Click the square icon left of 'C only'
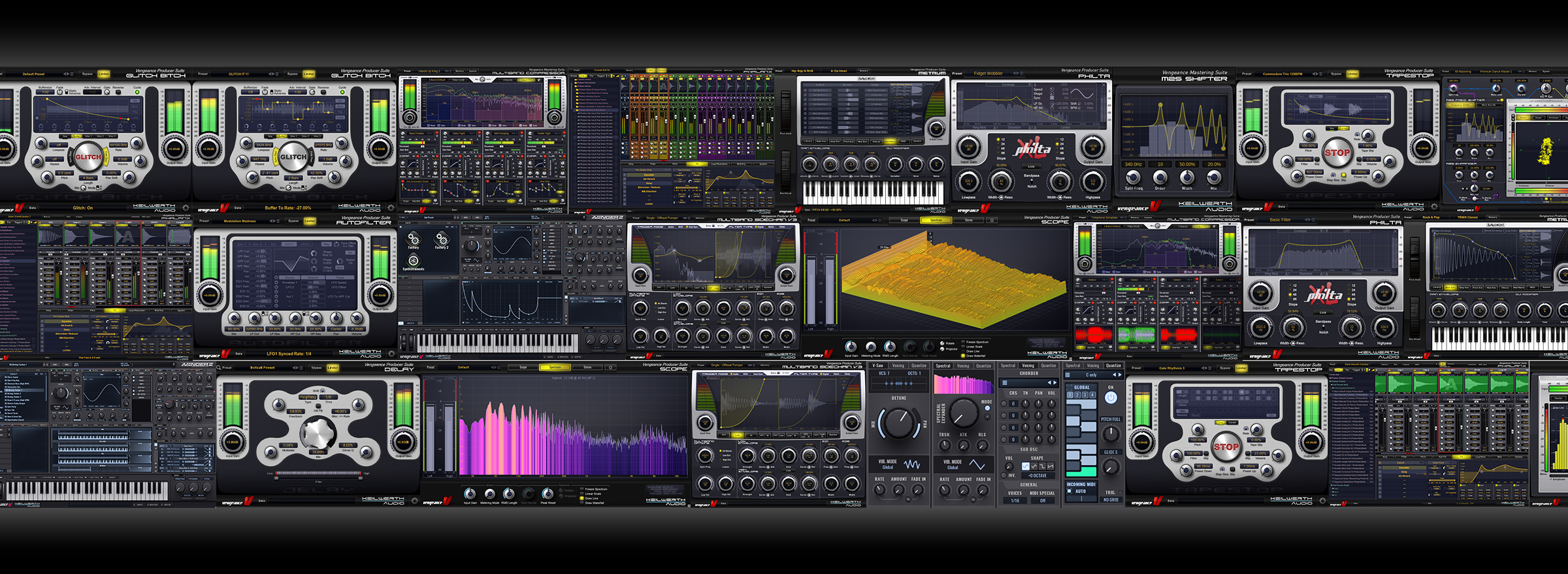This screenshot has width=1568, height=574. pyautogui.click(x=1068, y=375)
